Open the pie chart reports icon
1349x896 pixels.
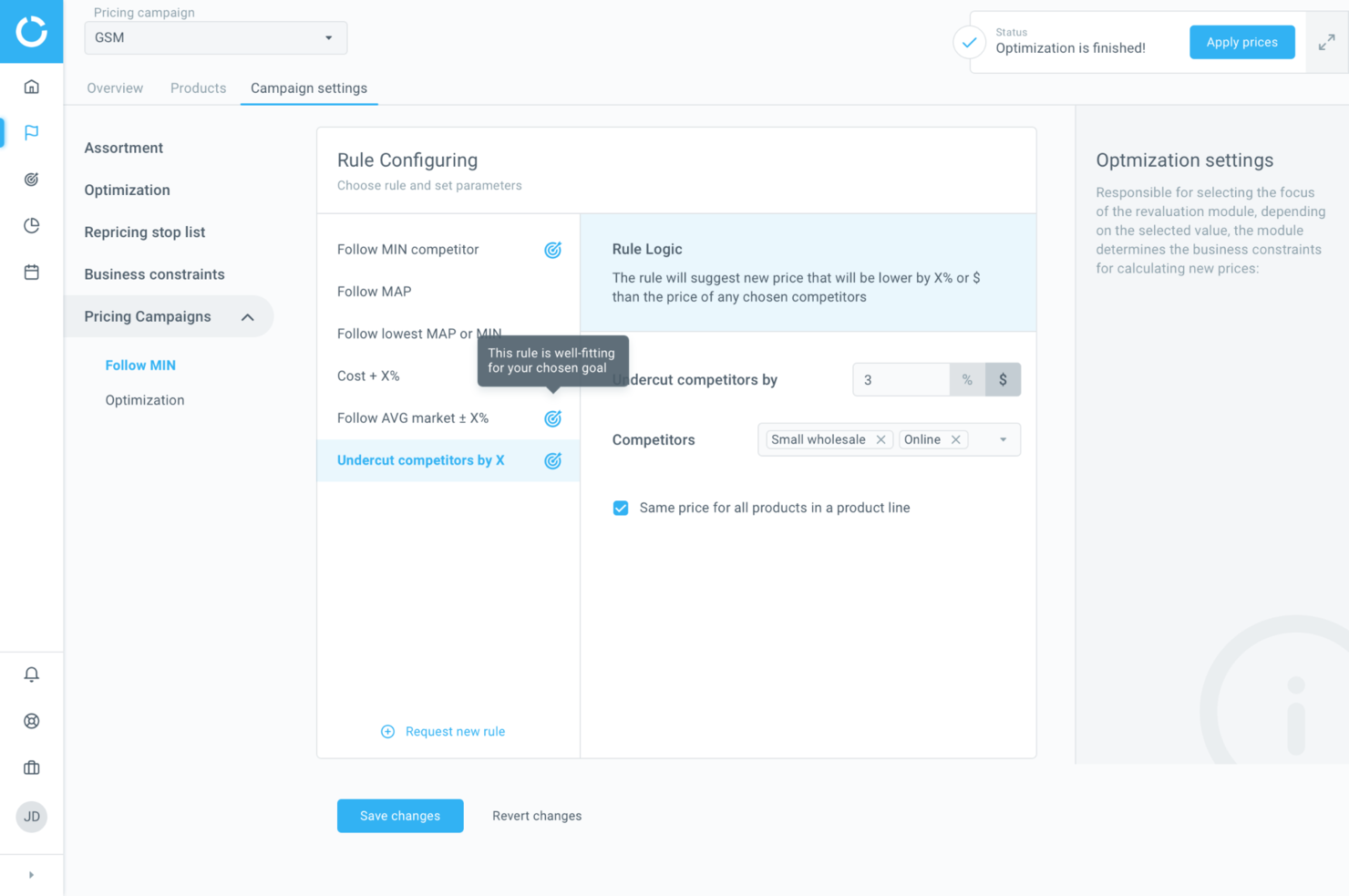[31, 225]
